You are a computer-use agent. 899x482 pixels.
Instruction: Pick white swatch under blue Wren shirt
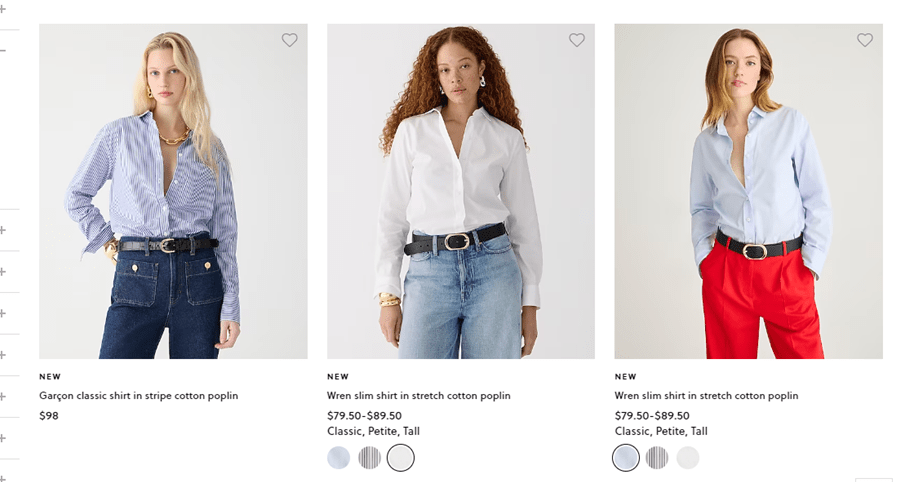(x=687, y=458)
